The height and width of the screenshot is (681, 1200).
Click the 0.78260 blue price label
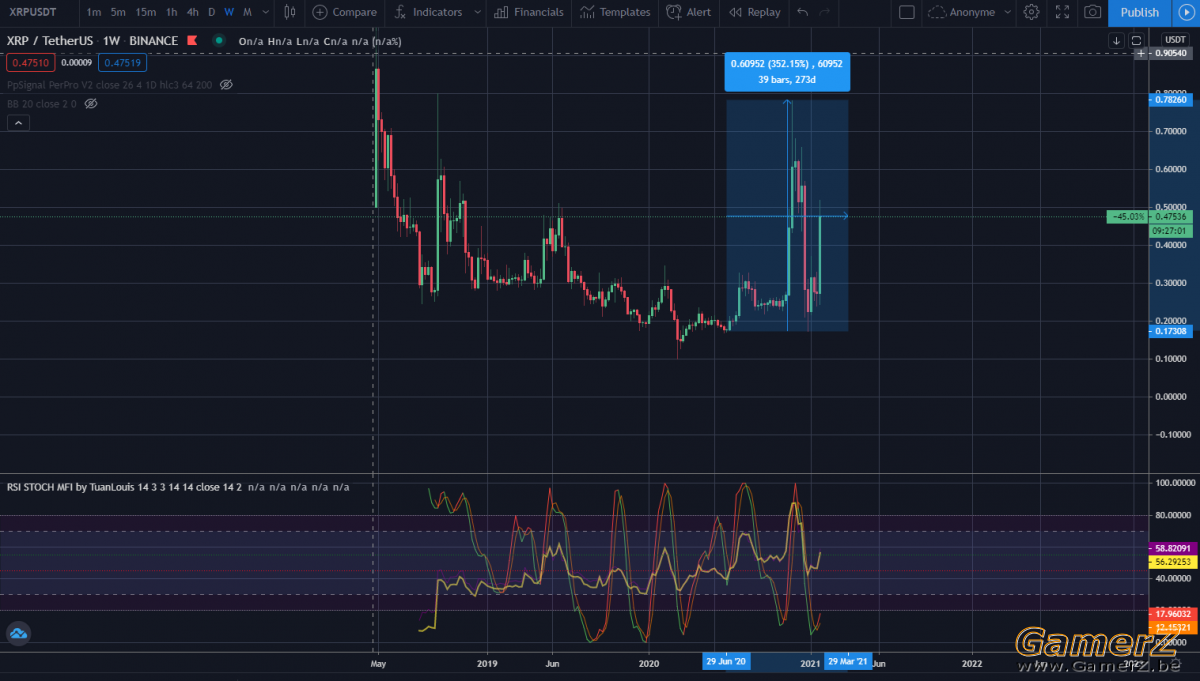click(x=1172, y=100)
